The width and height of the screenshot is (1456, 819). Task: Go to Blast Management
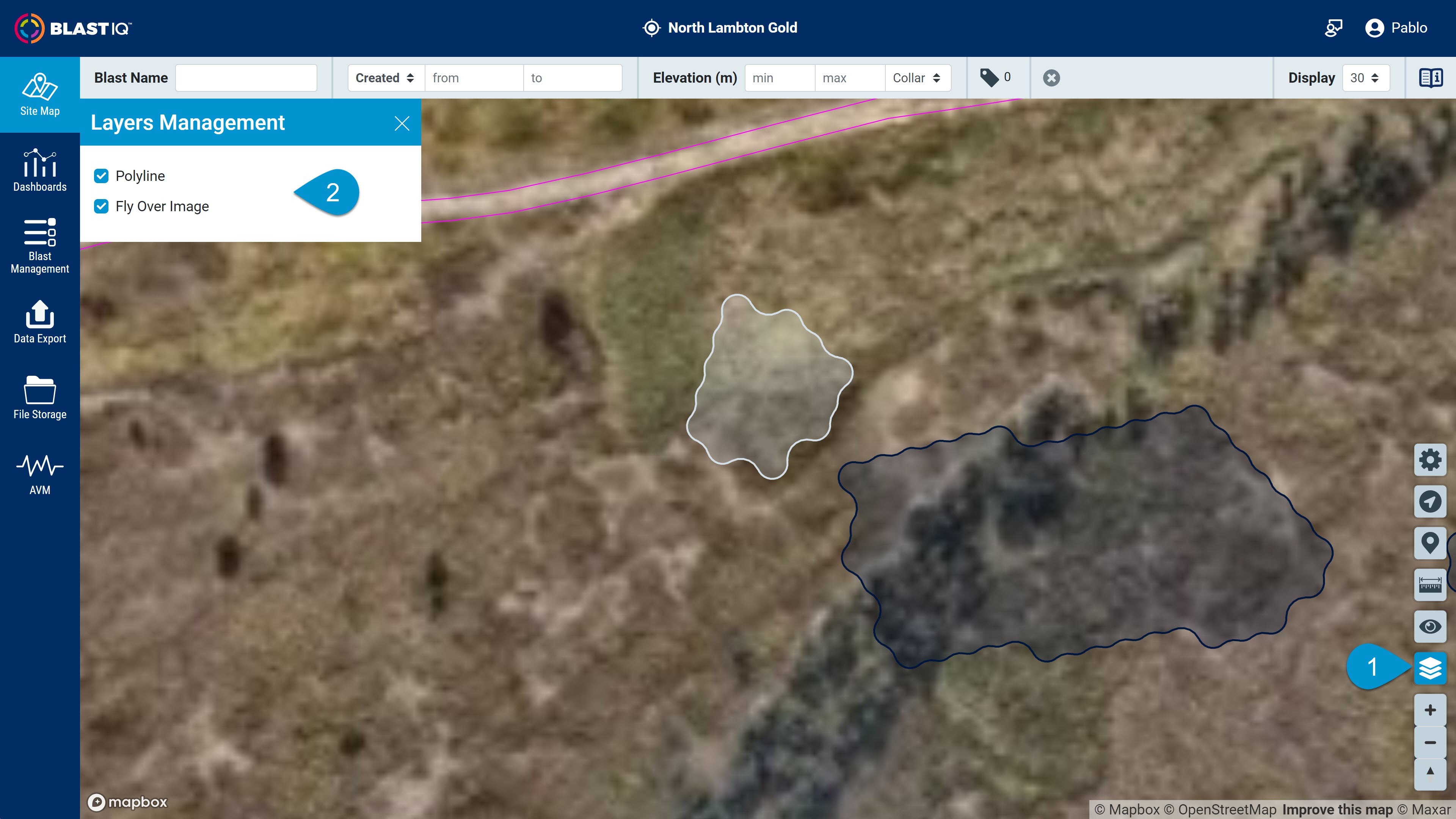(x=39, y=246)
